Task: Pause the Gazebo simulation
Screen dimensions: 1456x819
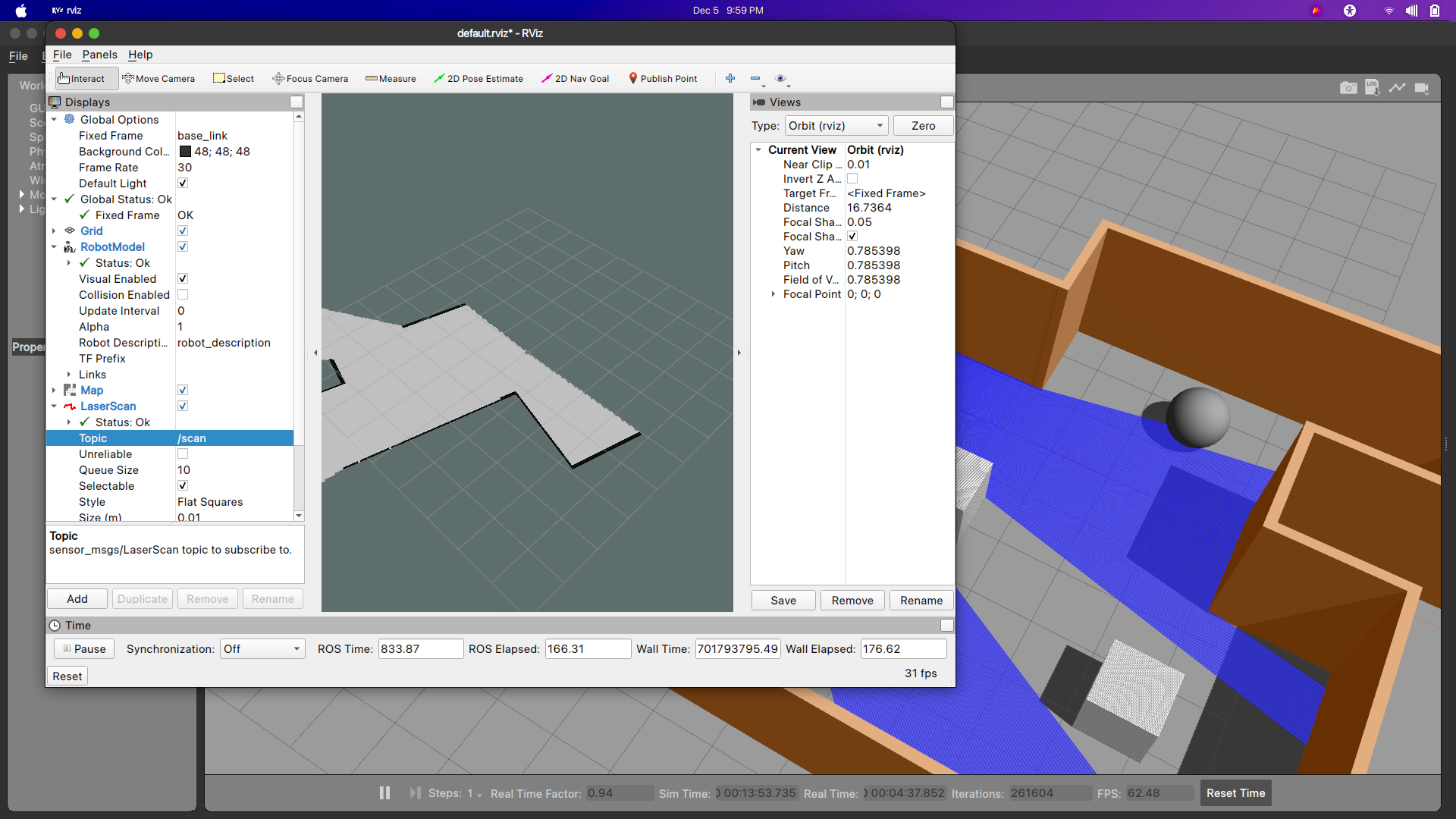Action: click(x=384, y=792)
